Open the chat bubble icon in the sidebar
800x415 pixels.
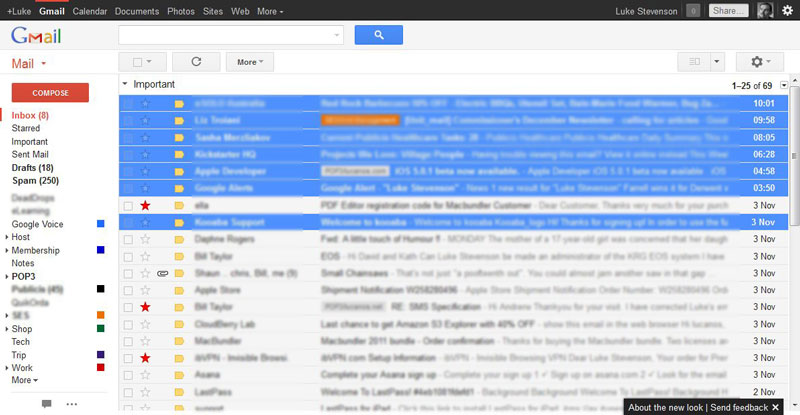tap(46, 404)
